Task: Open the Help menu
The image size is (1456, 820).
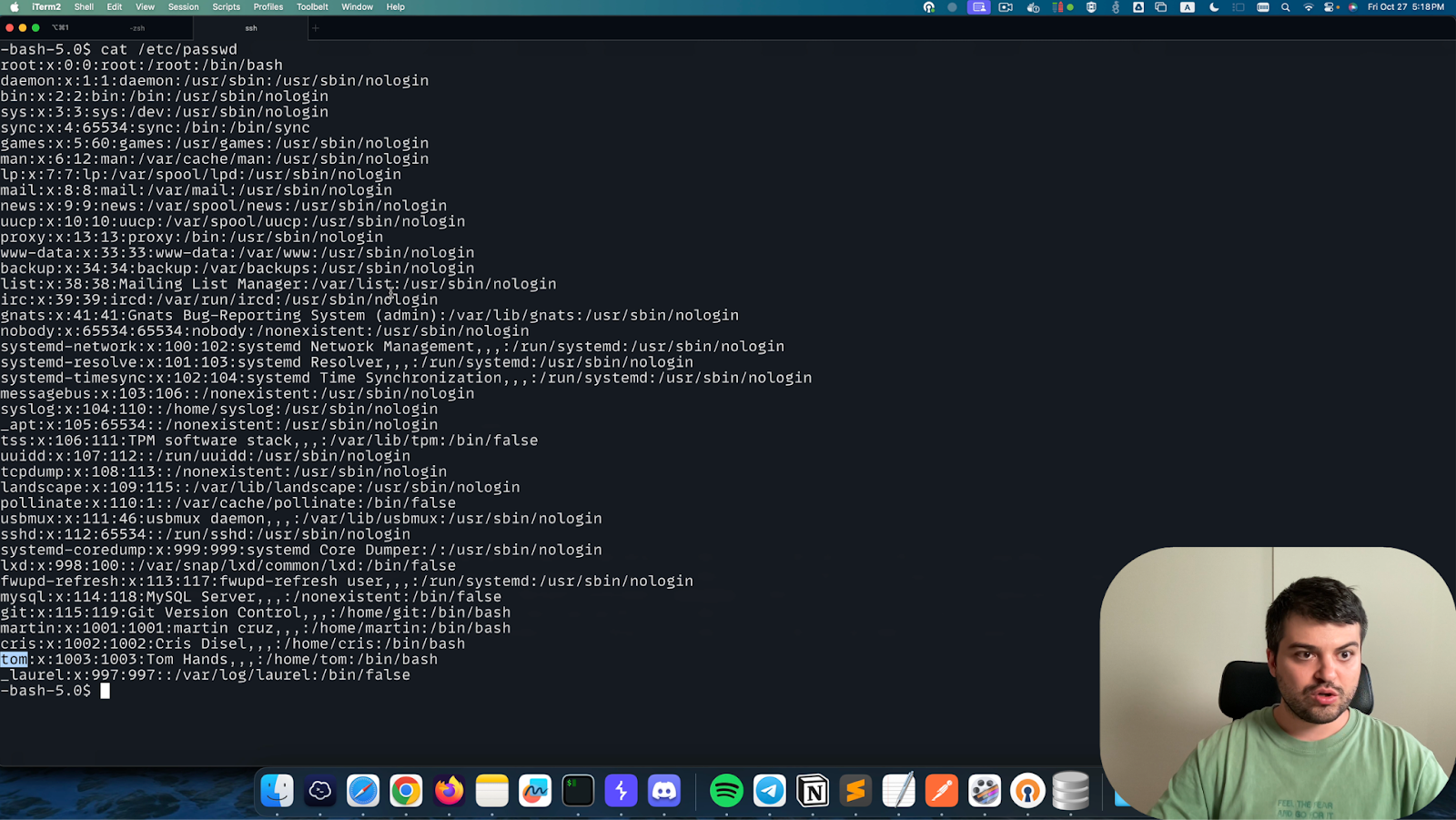Action: pyautogui.click(x=395, y=6)
